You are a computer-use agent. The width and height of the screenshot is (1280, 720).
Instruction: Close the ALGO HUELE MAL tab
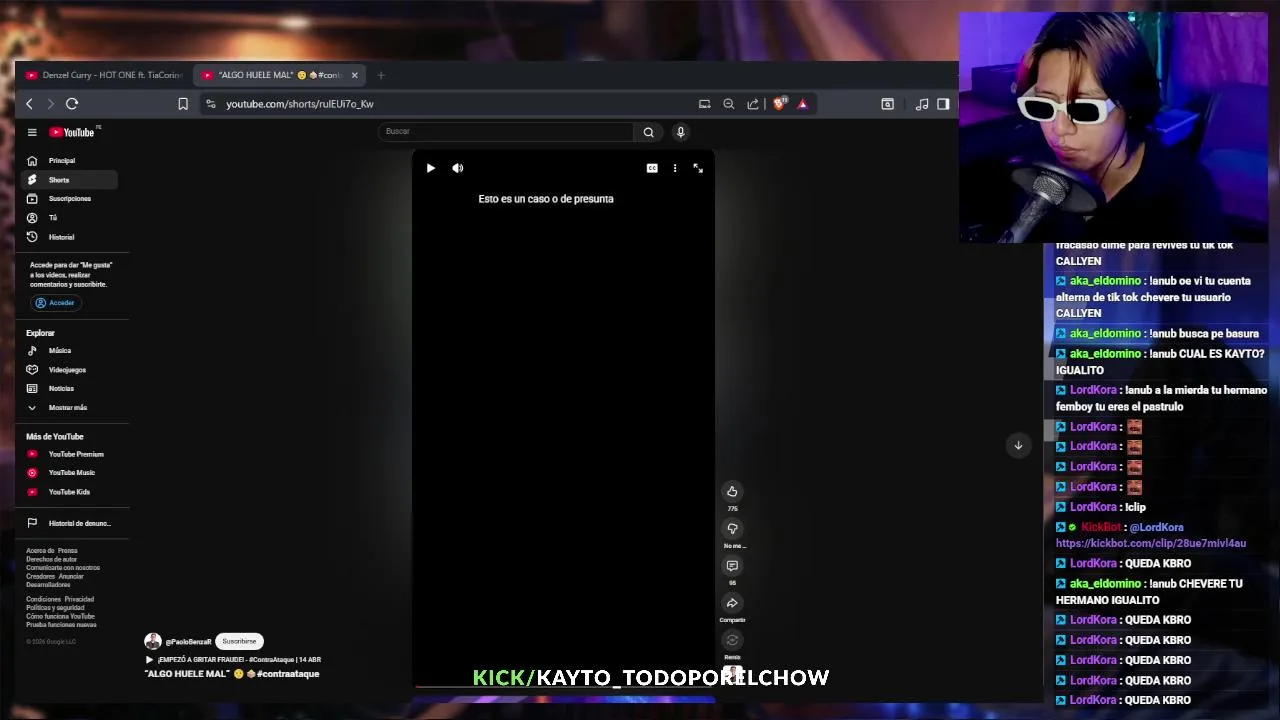[x=354, y=75]
